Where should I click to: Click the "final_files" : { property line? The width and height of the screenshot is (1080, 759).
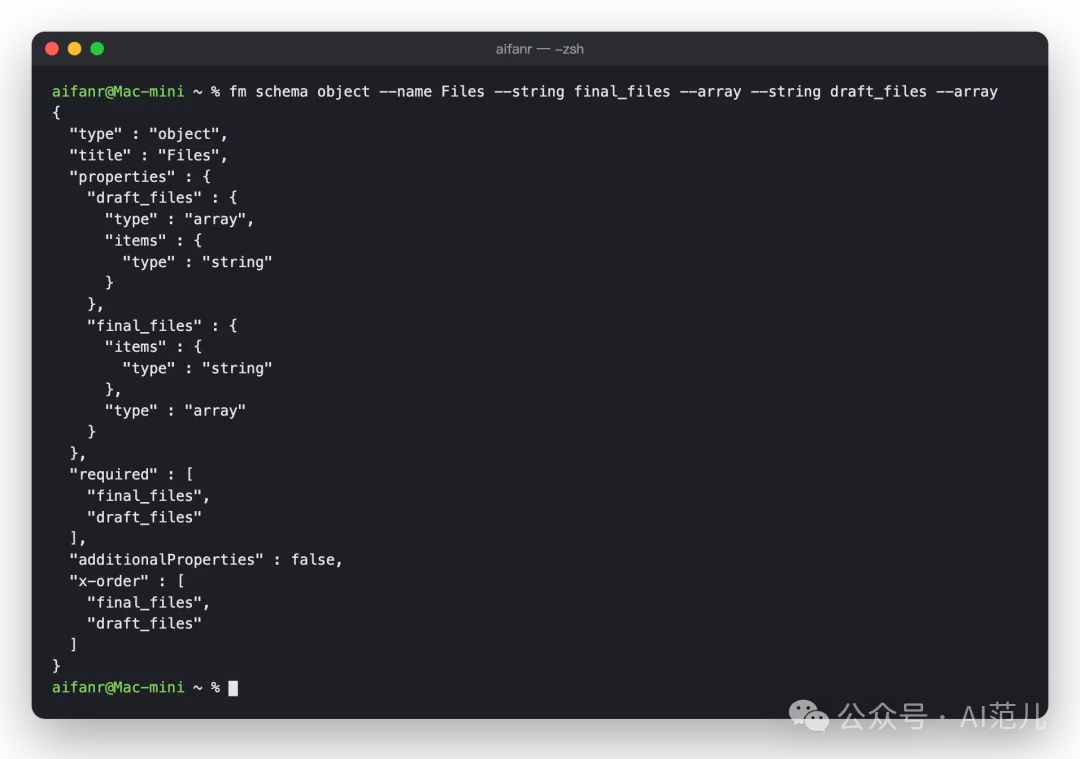pyautogui.click(x=162, y=325)
